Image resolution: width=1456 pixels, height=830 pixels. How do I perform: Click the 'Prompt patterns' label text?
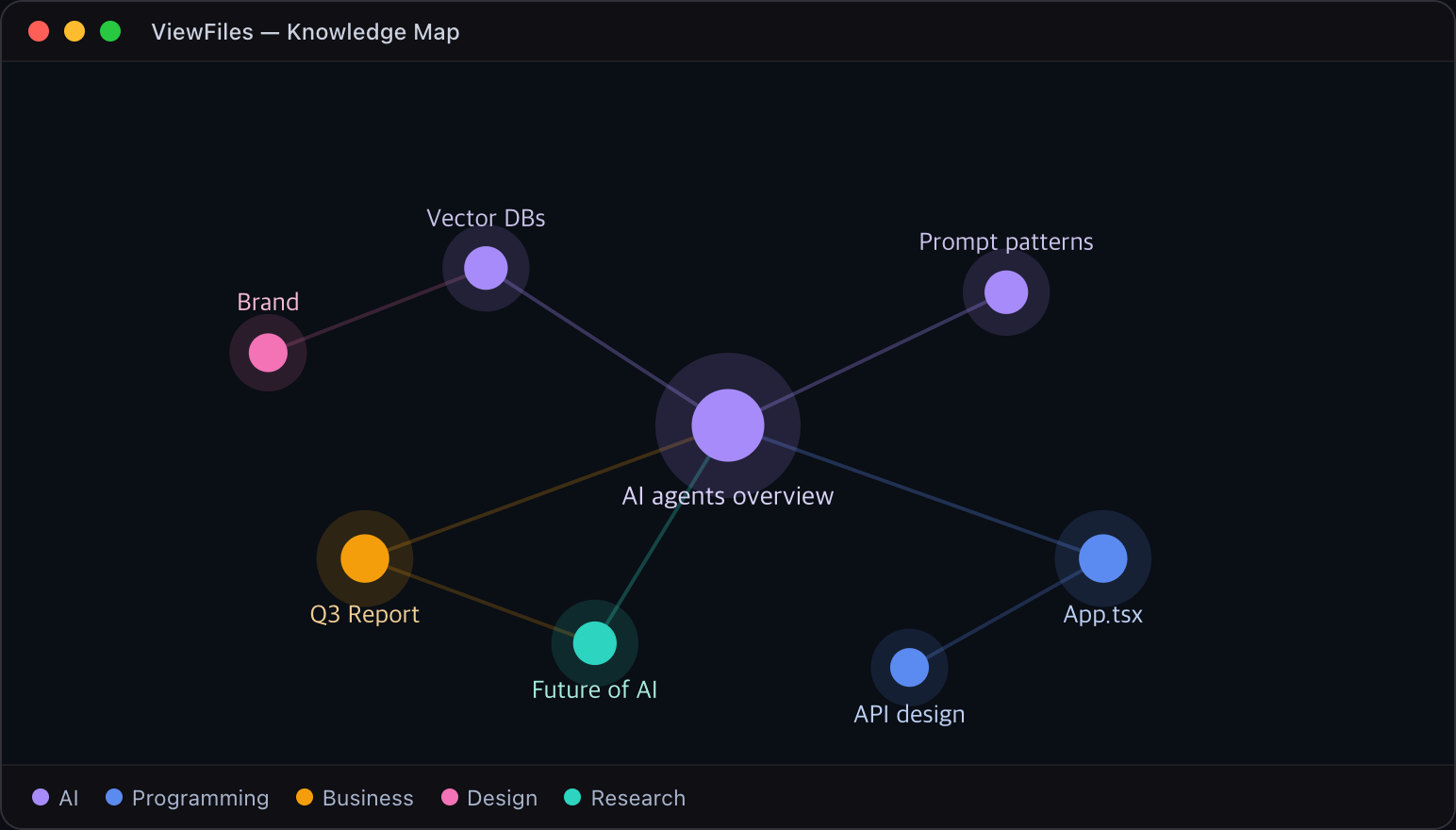1006,242
